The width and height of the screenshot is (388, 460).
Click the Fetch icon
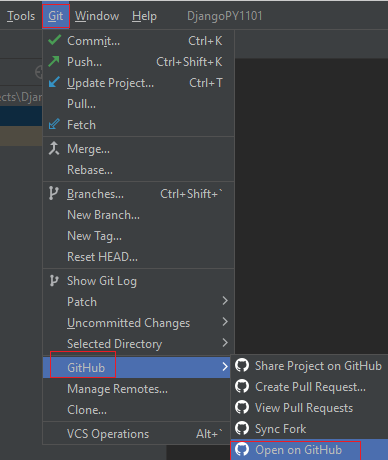[x=54, y=124]
